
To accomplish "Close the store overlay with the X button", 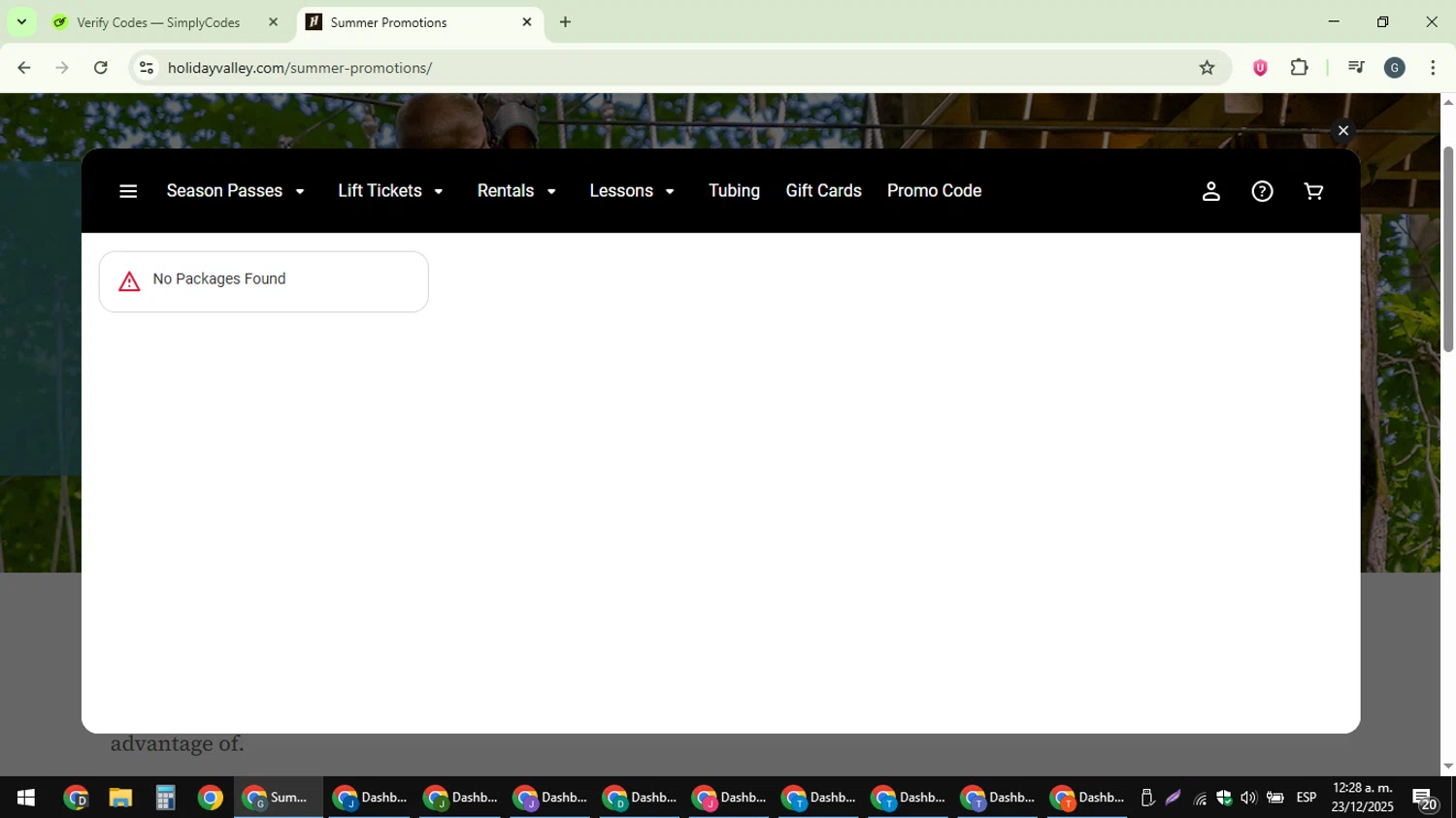I will [x=1343, y=130].
